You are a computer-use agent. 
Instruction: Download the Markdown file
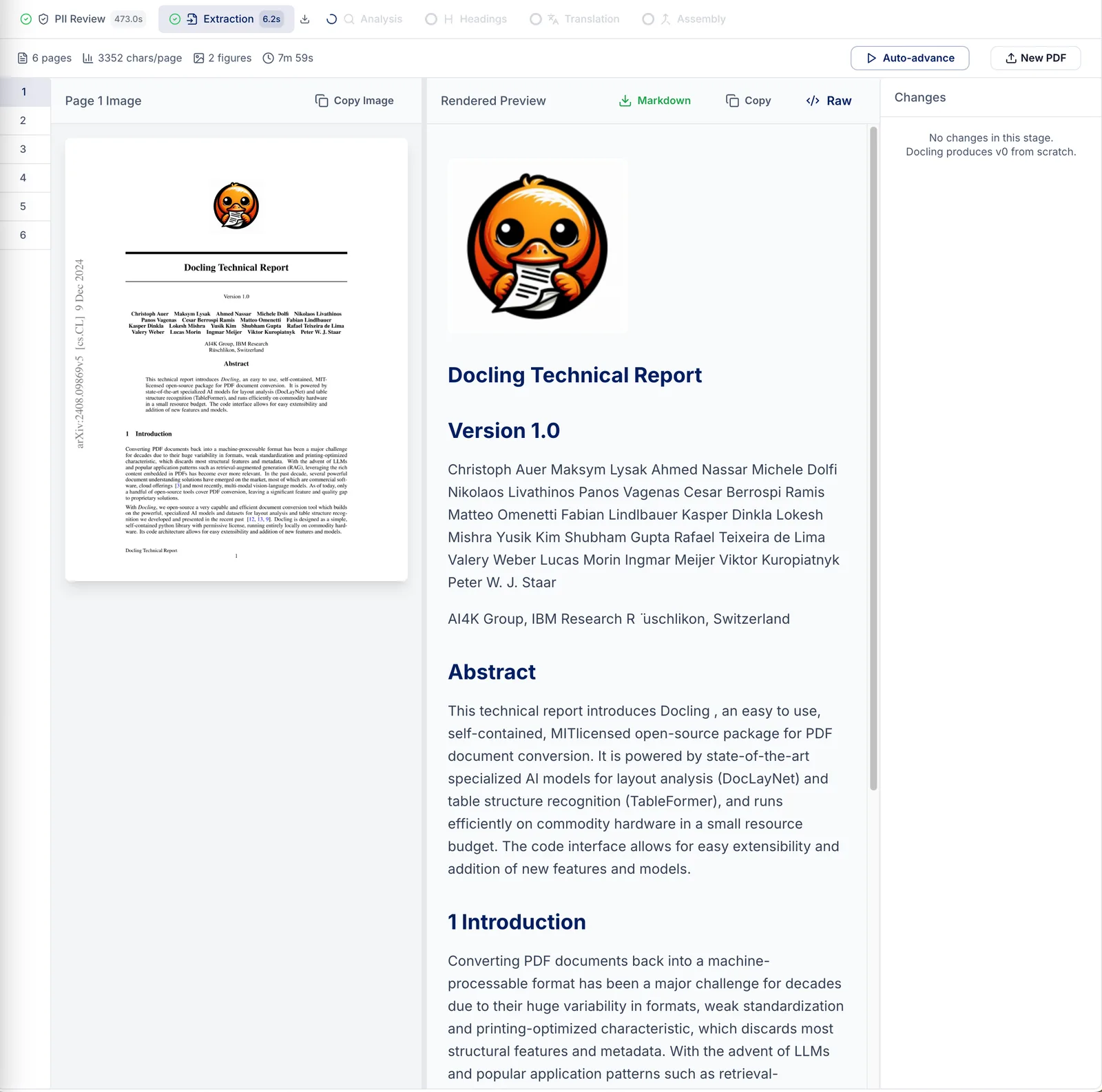[655, 101]
